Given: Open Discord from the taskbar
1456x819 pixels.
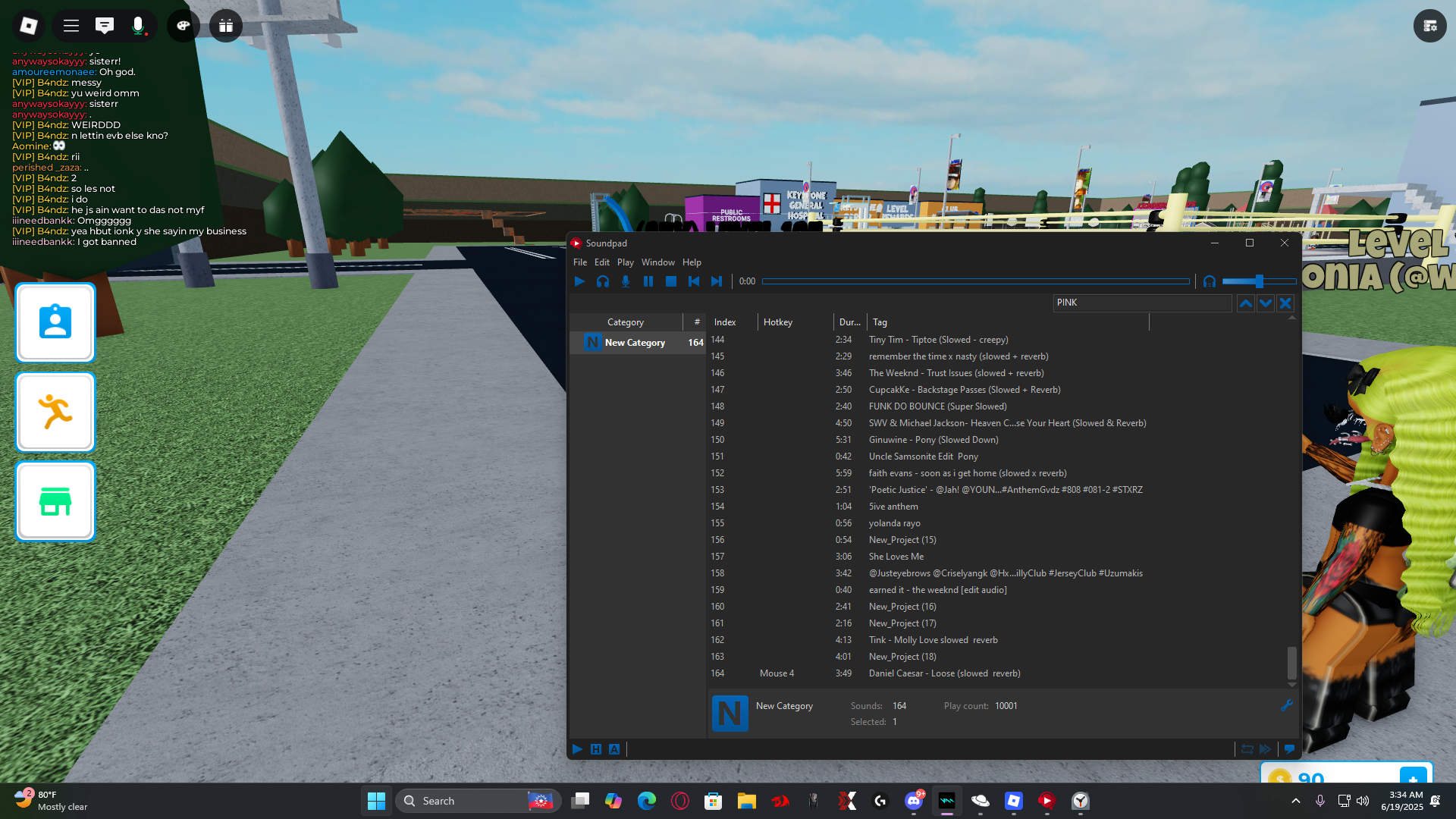Looking at the screenshot, I should tap(914, 801).
